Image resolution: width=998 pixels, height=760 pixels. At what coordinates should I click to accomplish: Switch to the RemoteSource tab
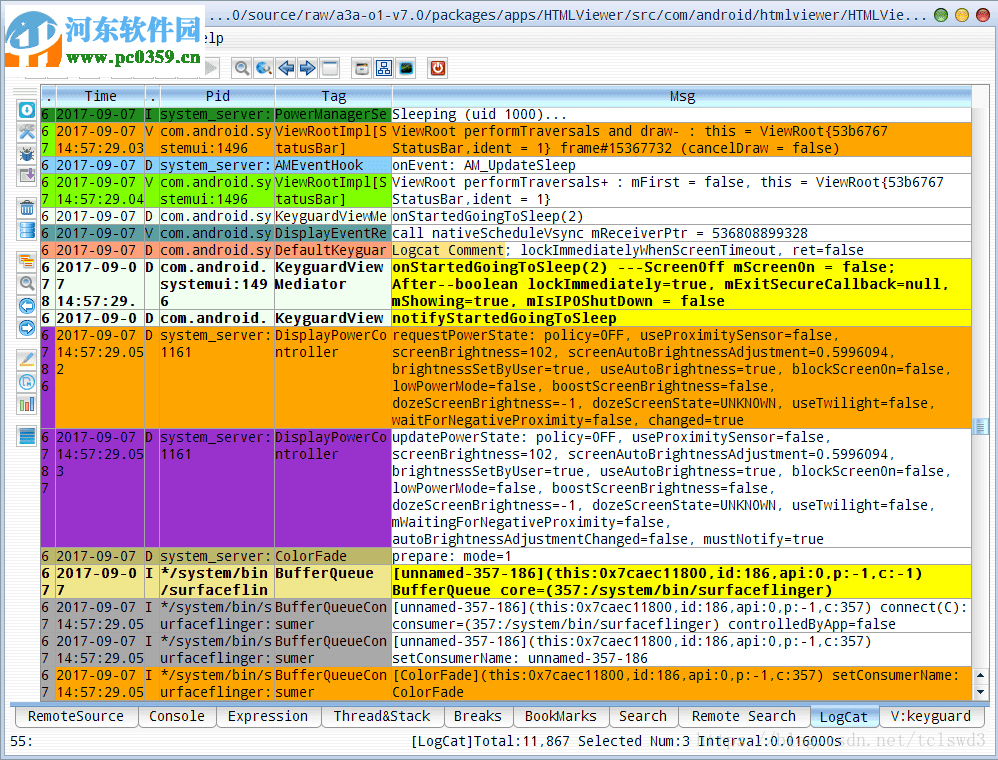76,716
